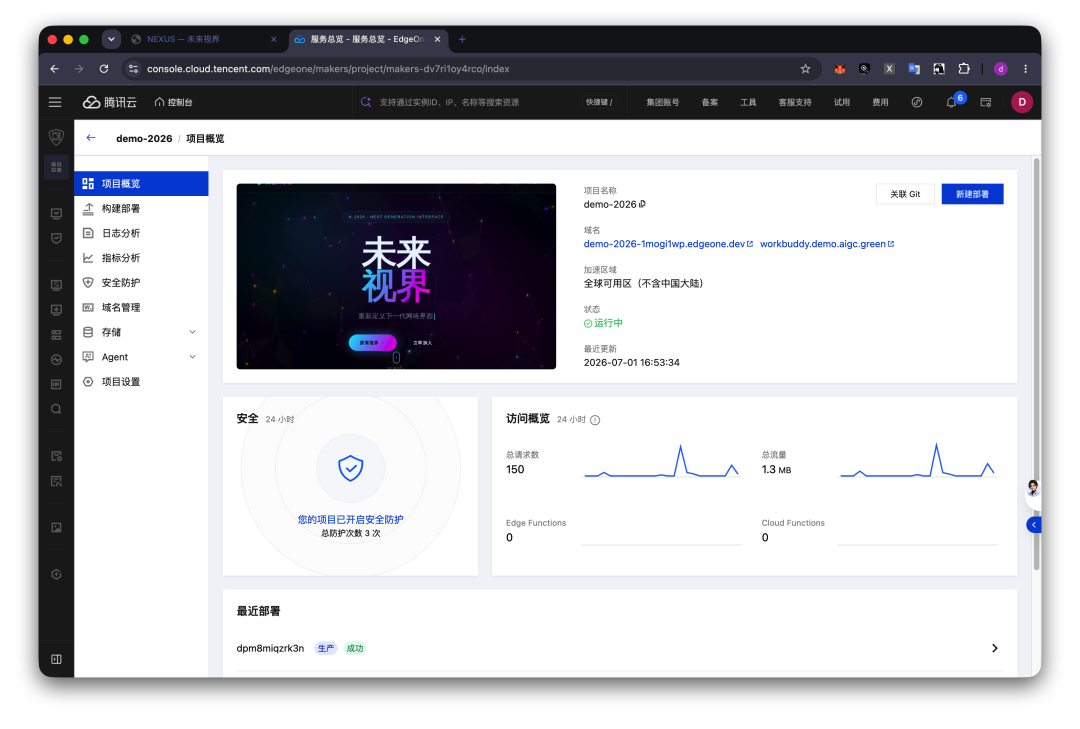Click the 新建部署 button
This screenshot has height=729, width=1080.
pos(972,194)
